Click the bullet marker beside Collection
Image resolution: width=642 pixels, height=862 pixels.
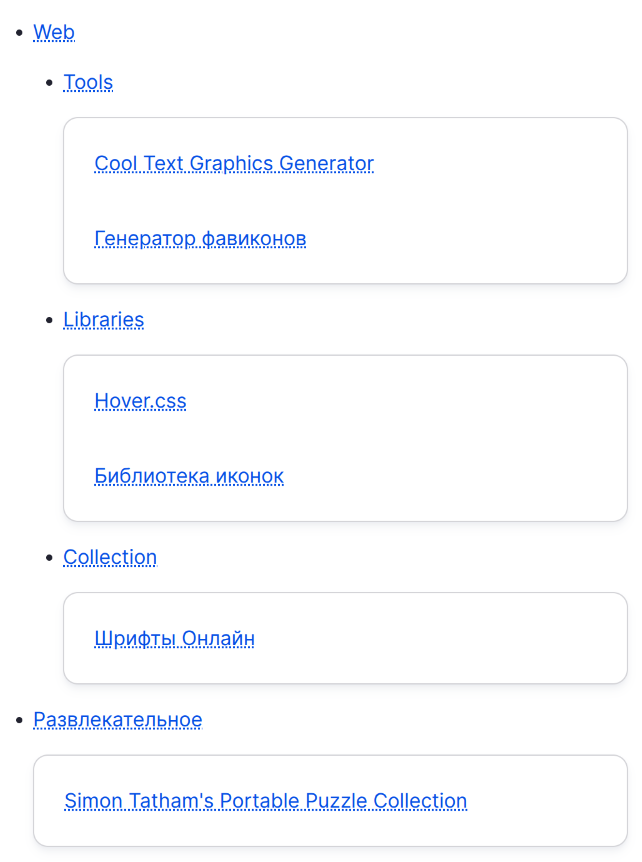(50, 558)
